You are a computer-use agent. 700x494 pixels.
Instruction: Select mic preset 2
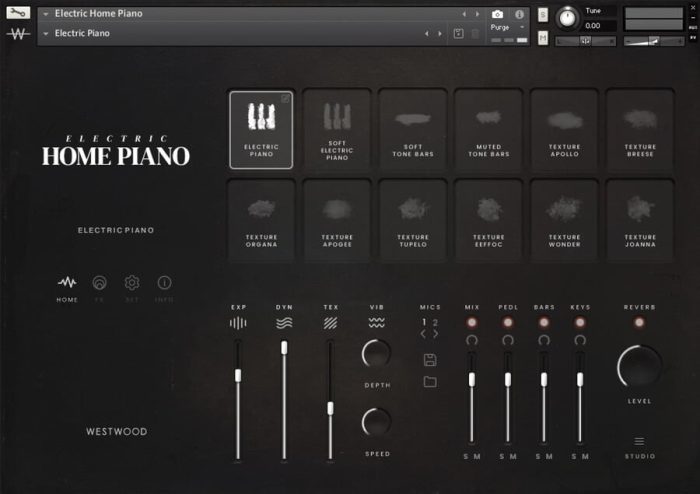click(435, 322)
